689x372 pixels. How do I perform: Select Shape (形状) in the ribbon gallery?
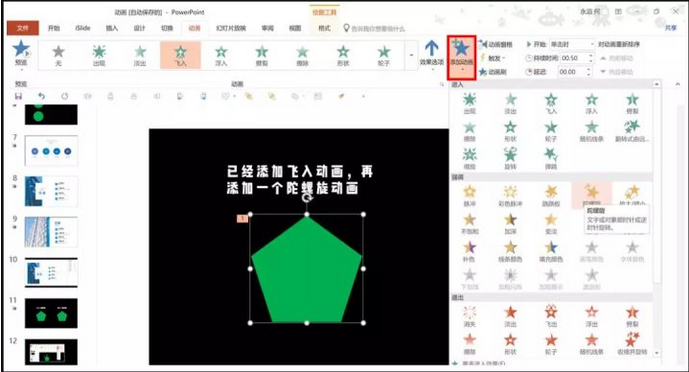coord(343,55)
